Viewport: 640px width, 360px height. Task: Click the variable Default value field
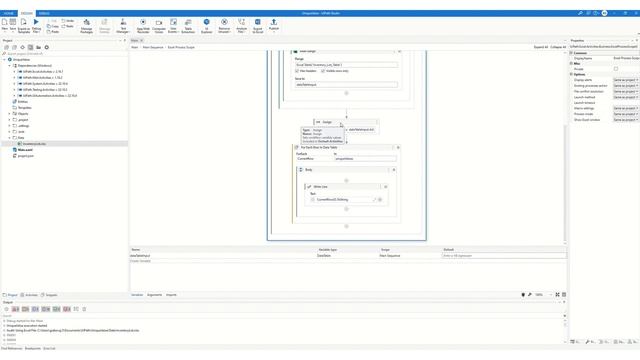pyautogui.click(x=504, y=256)
